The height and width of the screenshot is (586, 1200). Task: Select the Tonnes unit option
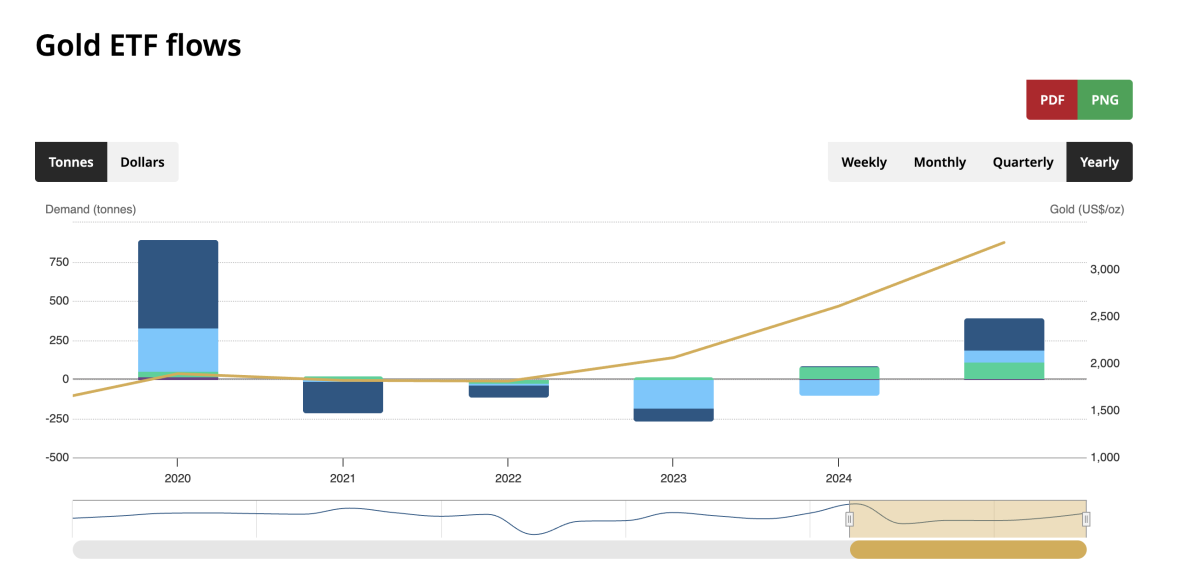(x=71, y=161)
